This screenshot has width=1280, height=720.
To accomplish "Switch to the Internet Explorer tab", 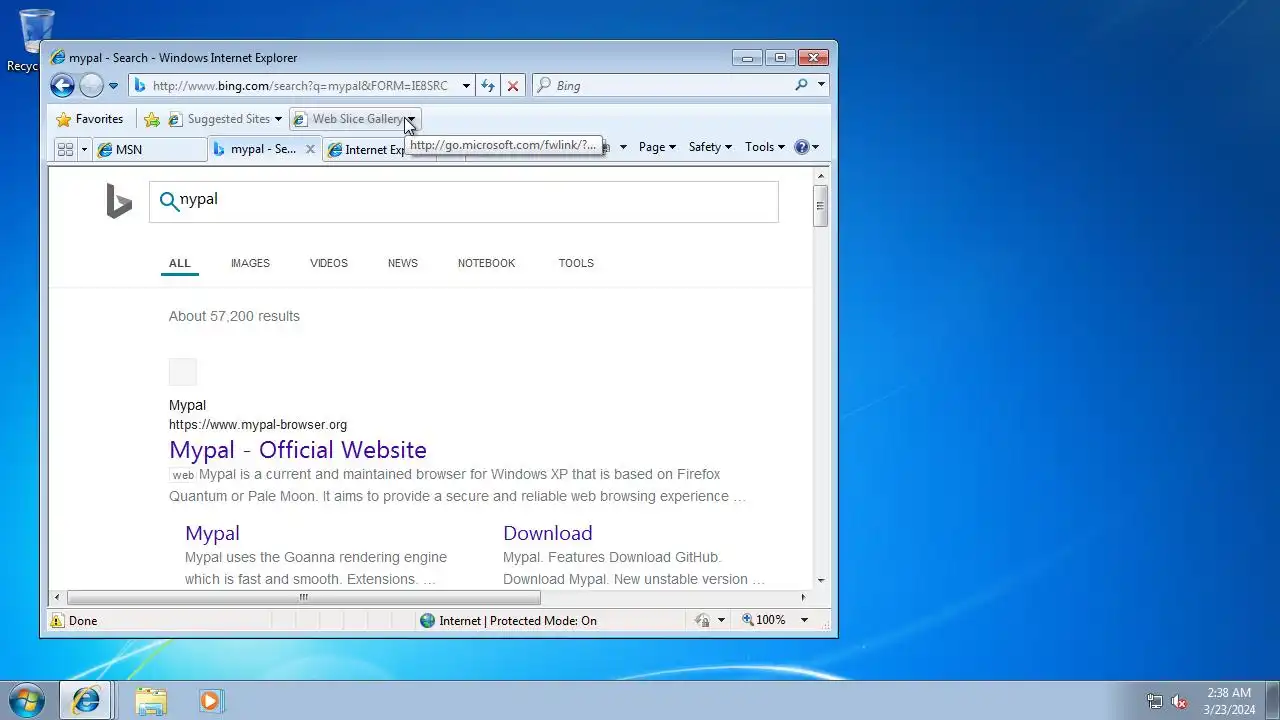I will click(366, 150).
